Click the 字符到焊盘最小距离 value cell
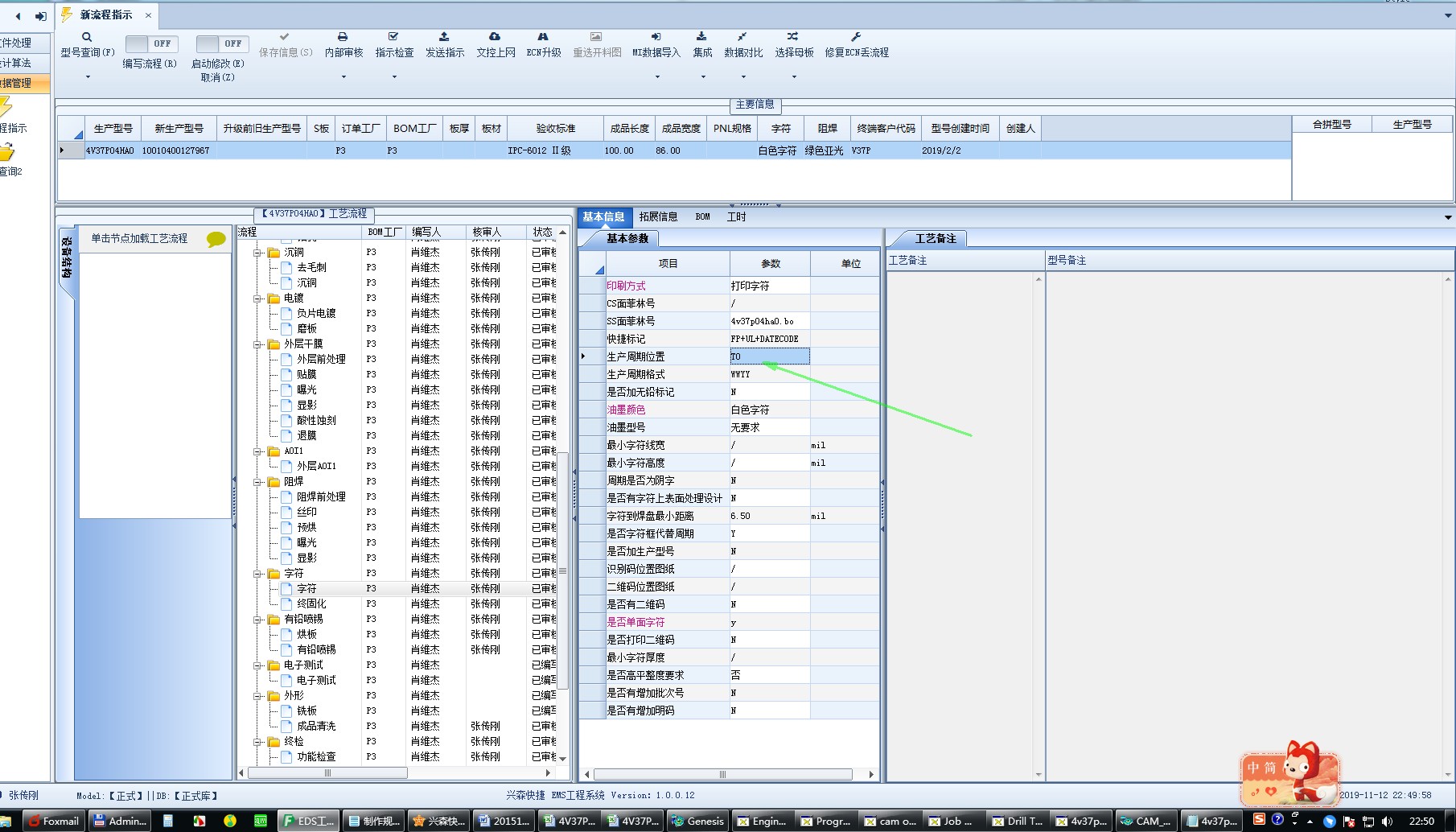1456x832 pixels. (769, 516)
